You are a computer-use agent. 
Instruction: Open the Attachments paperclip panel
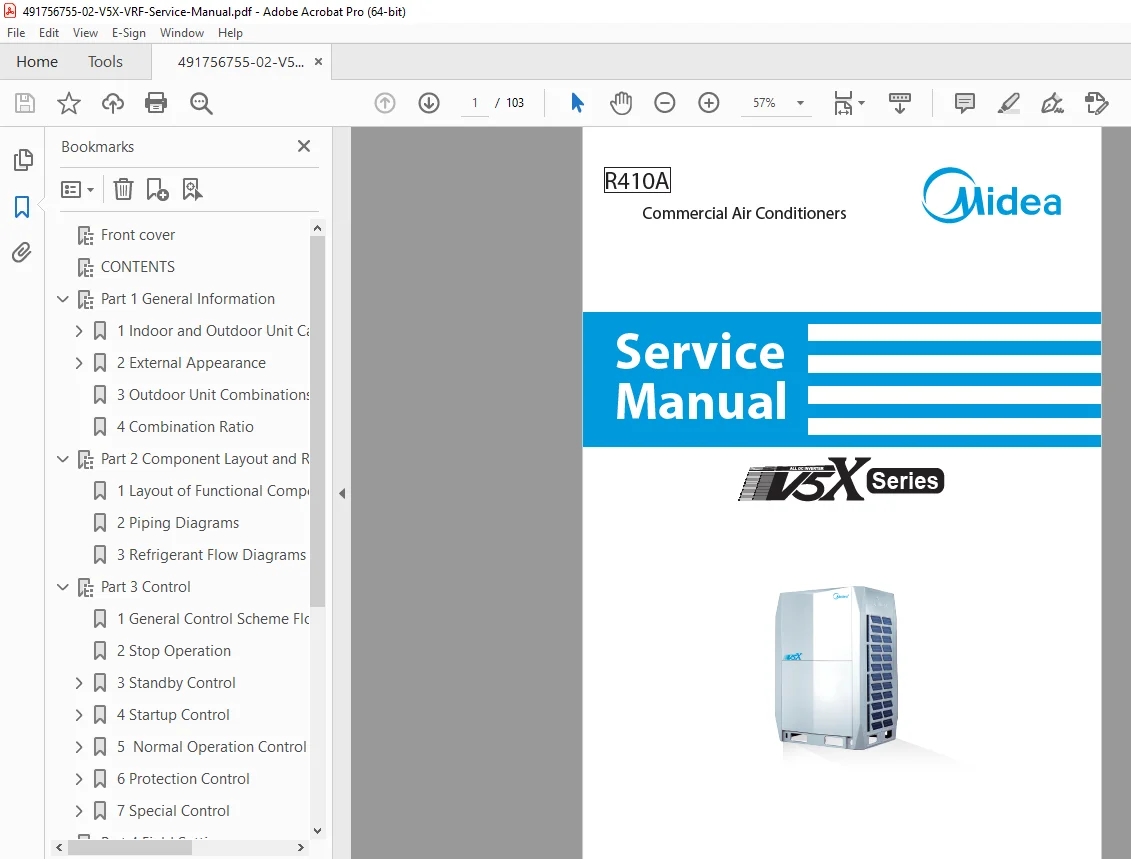click(x=22, y=252)
